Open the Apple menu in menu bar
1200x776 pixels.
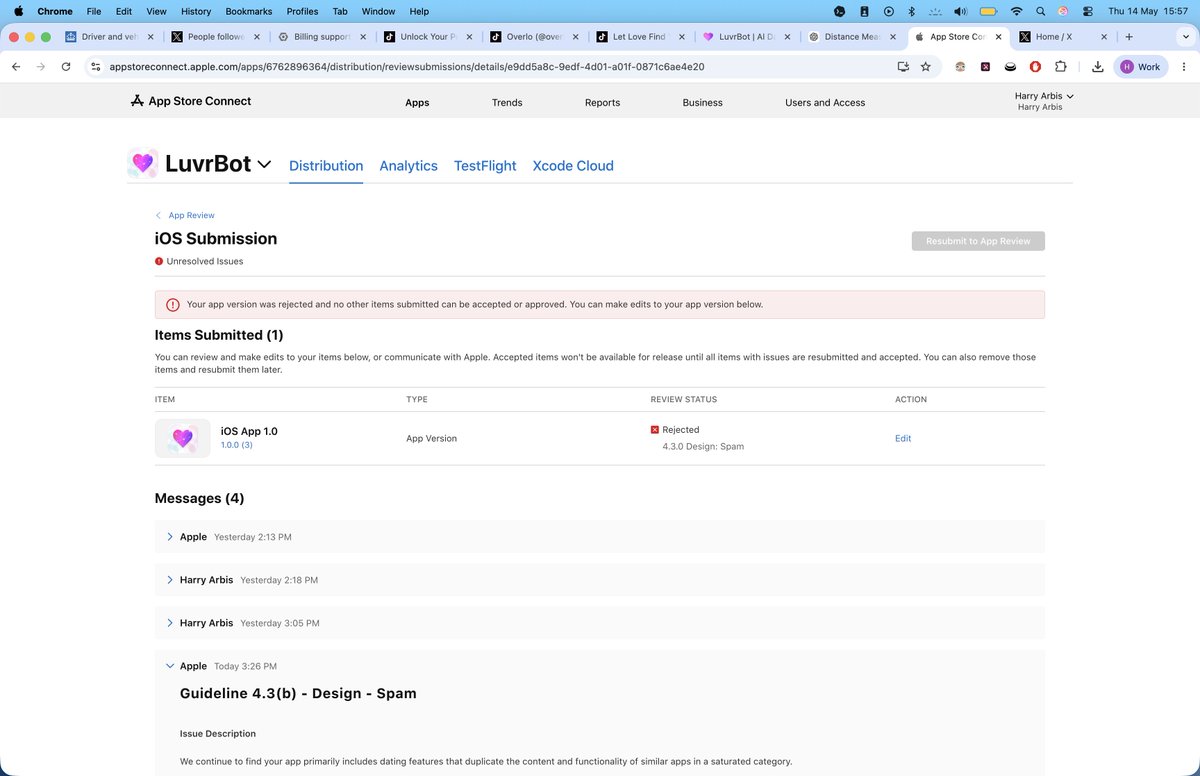tap(18, 11)
